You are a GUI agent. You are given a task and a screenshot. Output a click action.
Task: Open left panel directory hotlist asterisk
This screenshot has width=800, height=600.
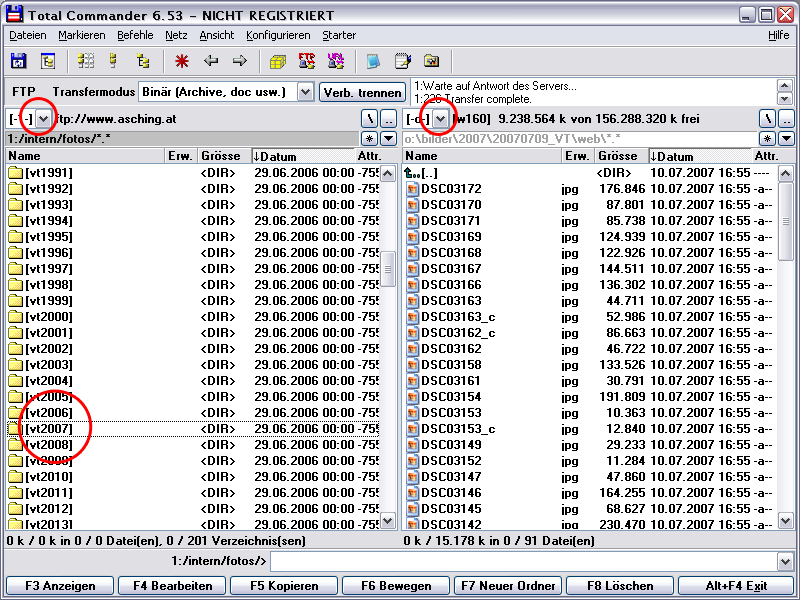pos(369,138)
